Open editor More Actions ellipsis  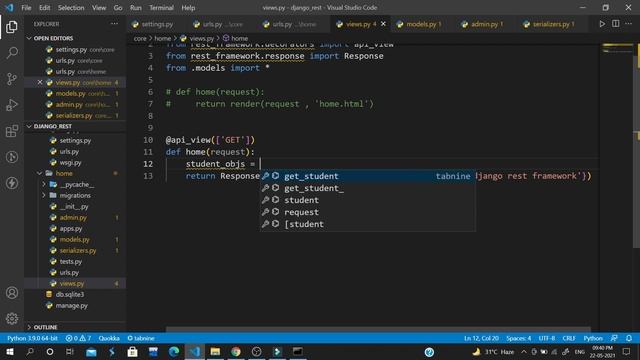pyautogui.click(x=629, y=24)
